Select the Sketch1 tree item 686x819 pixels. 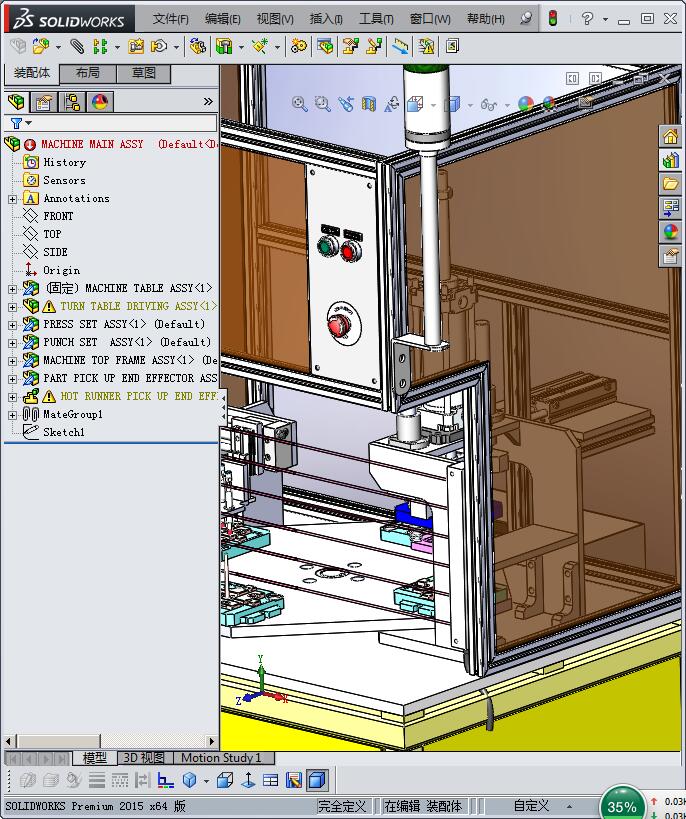click(x=64, y=432)
